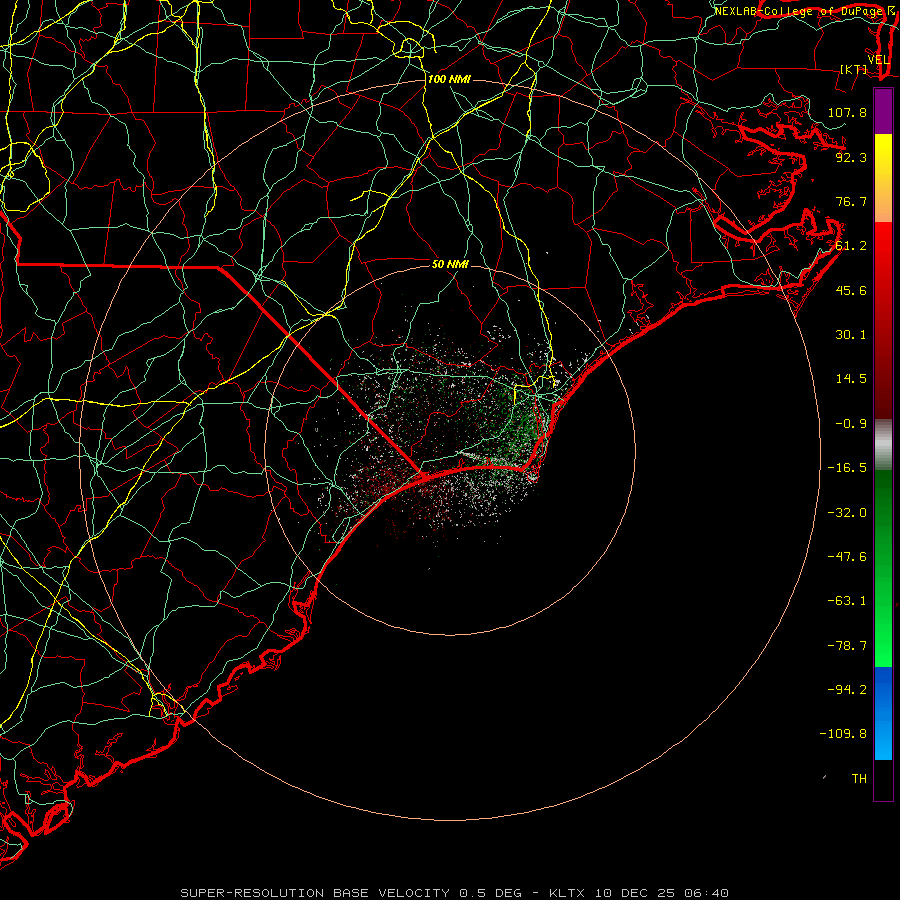Click the 100 NMI range ring label
Viewport: 900px width, 900px height.
[x=449, y=79]
